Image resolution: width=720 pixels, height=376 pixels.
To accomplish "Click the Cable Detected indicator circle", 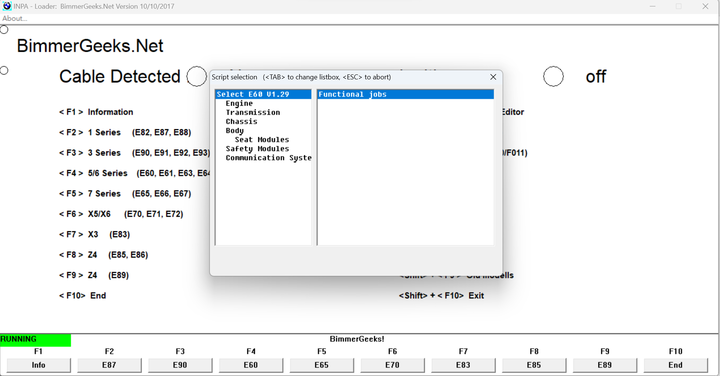I will 197,76.
